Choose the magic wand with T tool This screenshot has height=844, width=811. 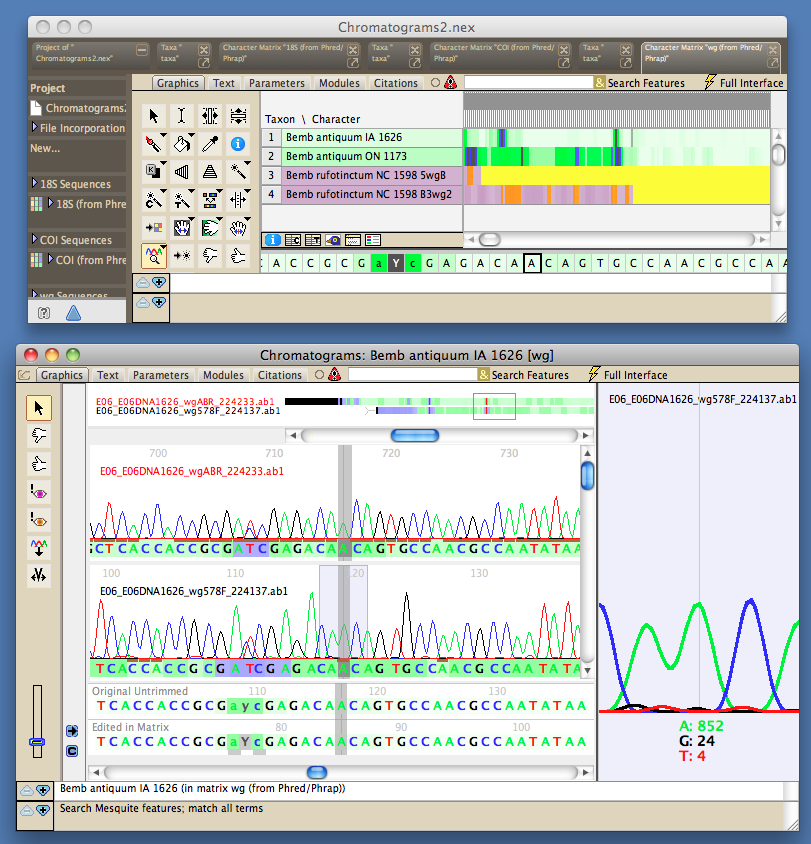click(181, 200)
